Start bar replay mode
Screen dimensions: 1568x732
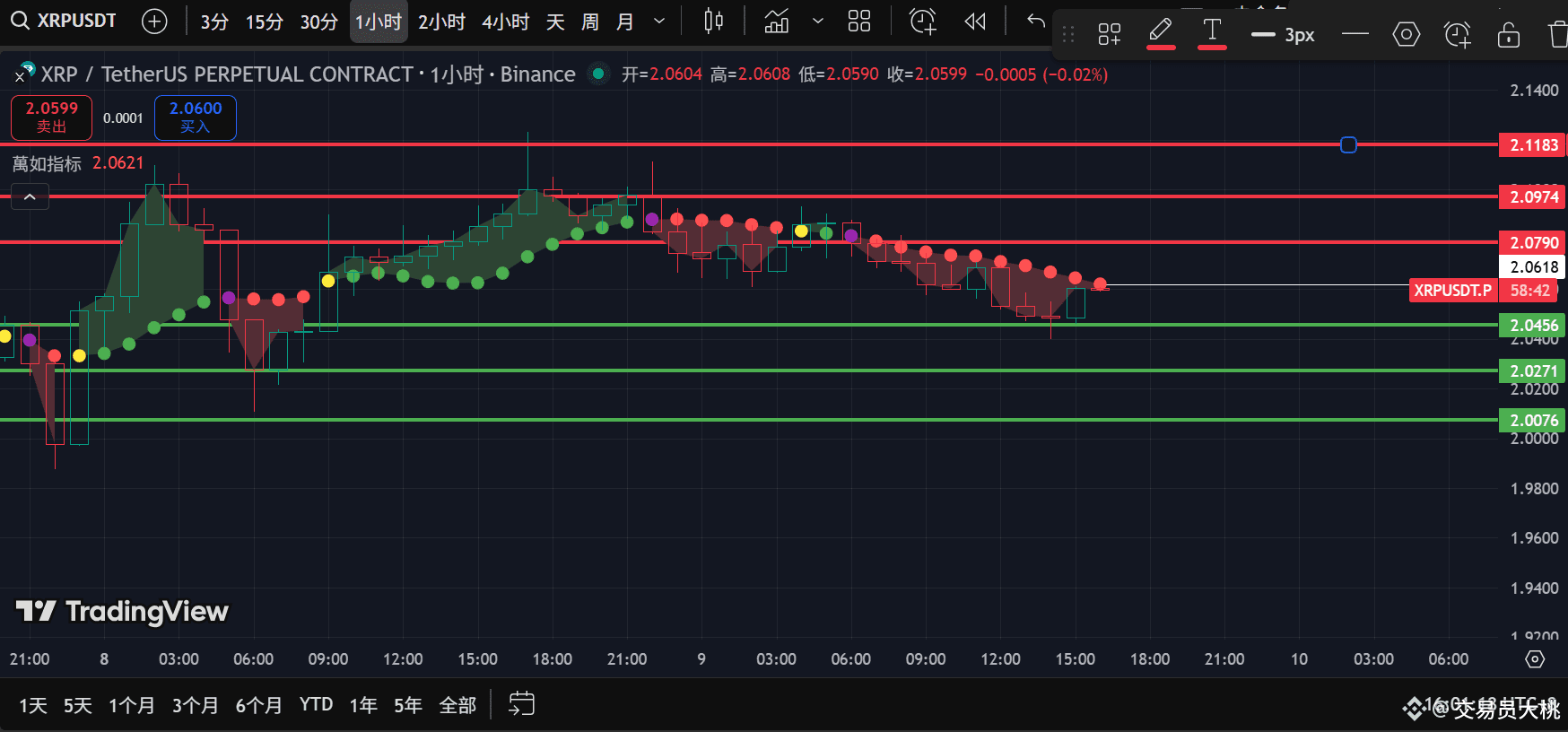[975, 22]
